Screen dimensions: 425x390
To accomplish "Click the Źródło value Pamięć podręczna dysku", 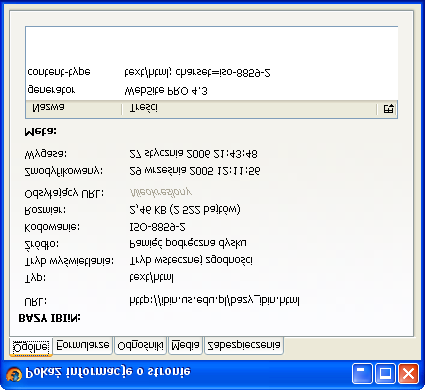I will [188, 243].
